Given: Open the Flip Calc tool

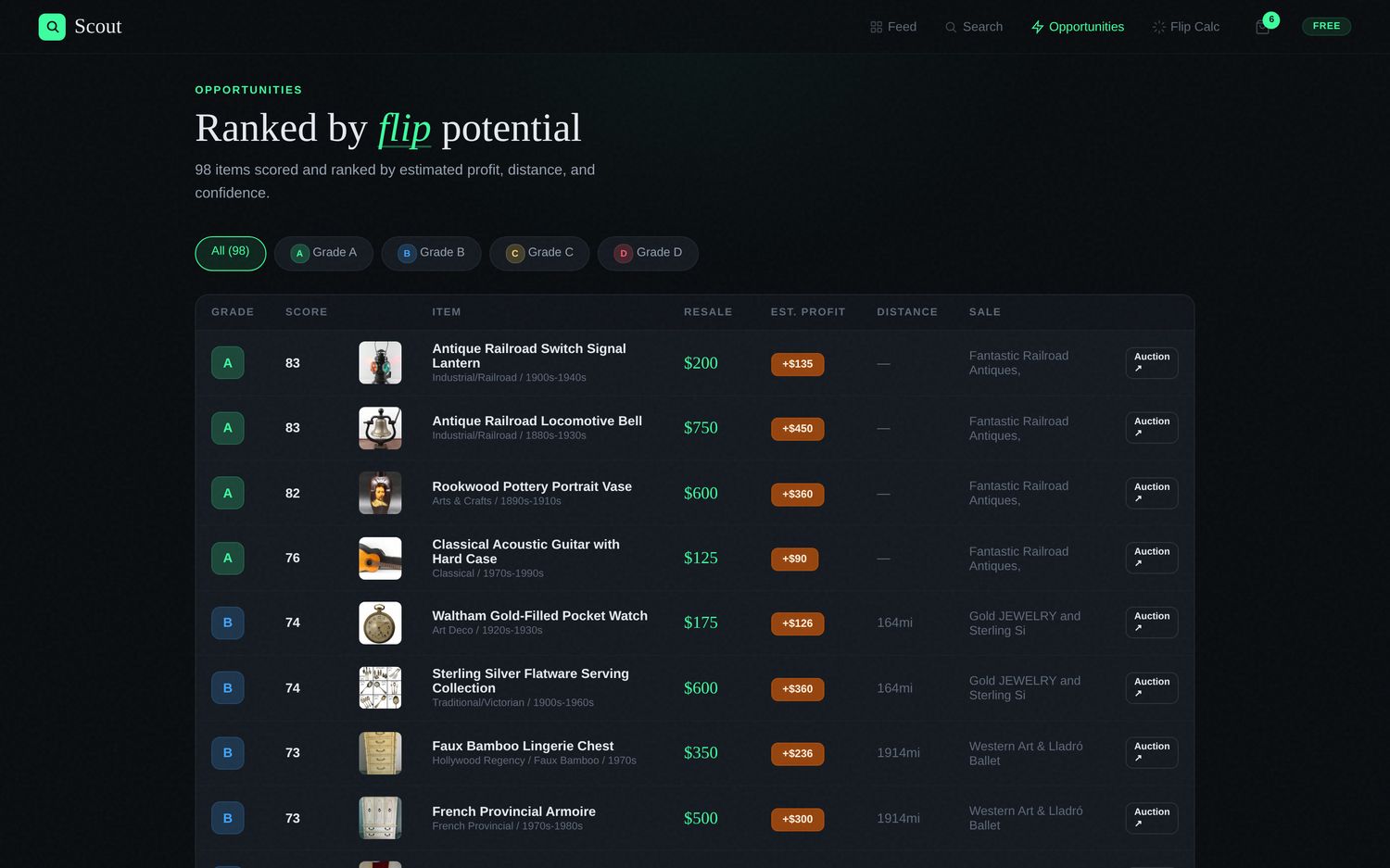Looking at the screenshot, I should coord(1186,27).
